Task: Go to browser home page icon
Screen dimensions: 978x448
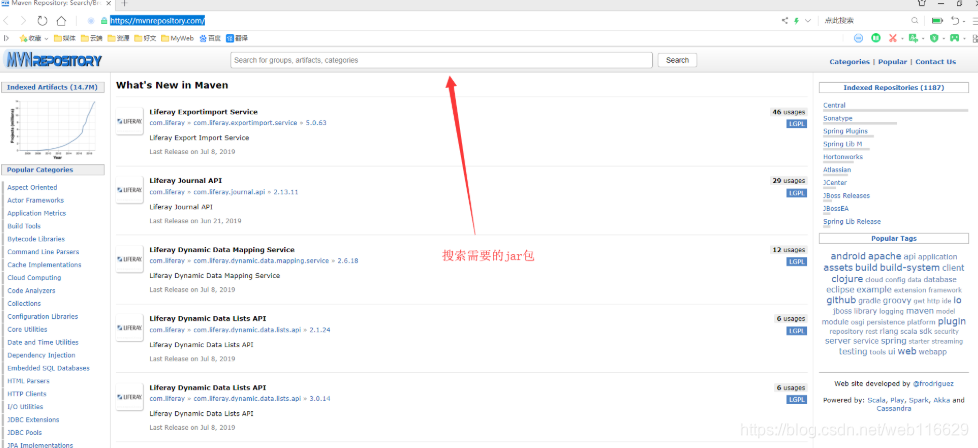Action: point(61,21)
